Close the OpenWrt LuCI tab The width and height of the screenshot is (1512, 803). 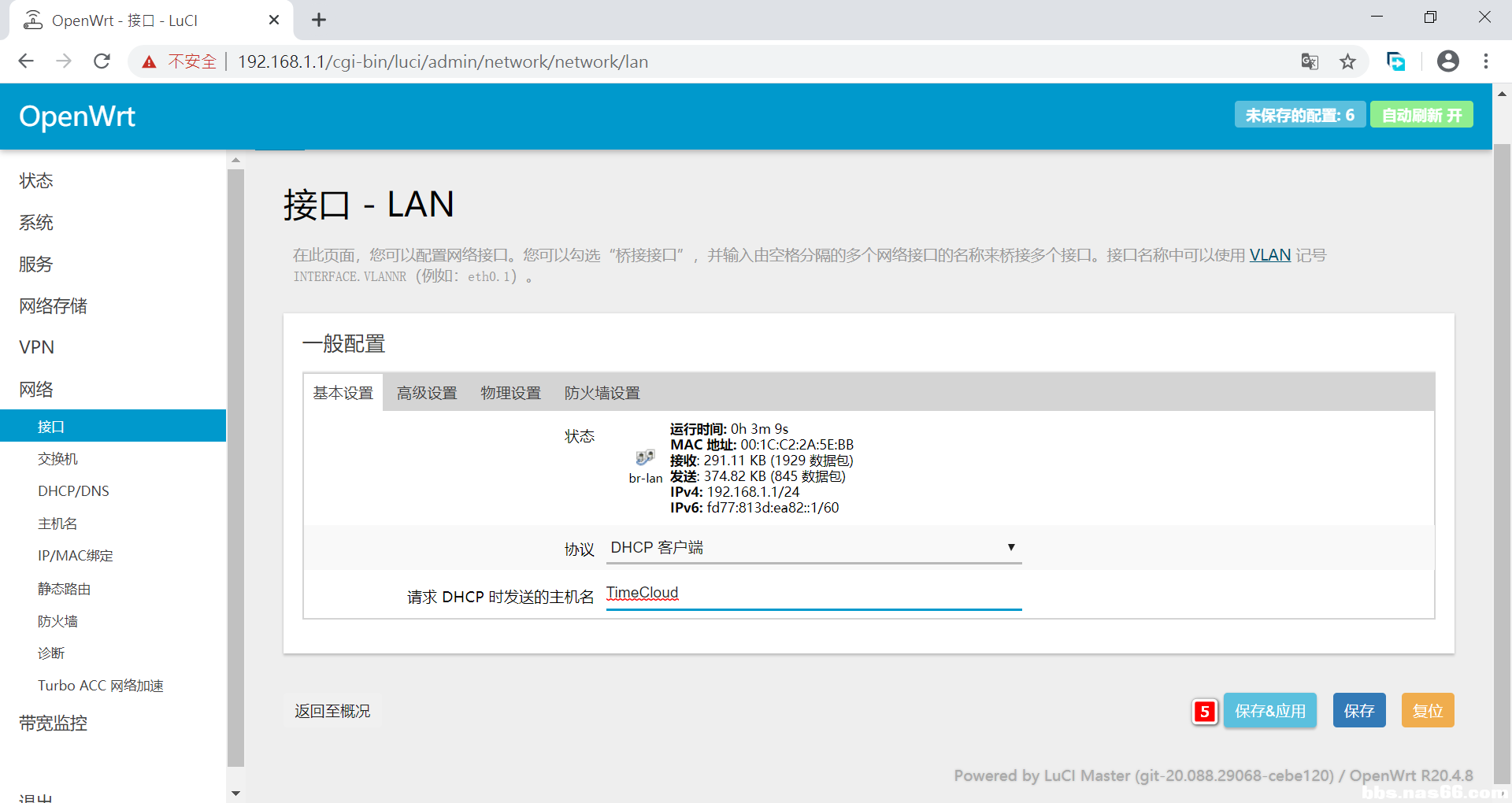pyautogui.click(x=274, y=20)
